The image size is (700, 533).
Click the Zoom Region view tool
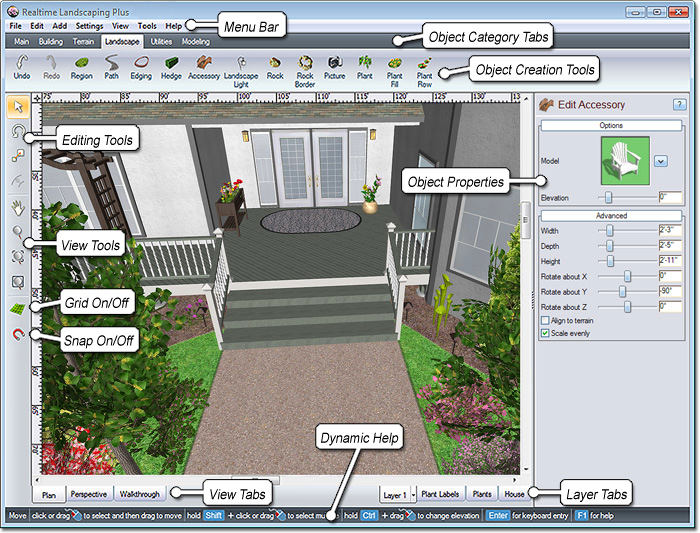coord(18,282)
